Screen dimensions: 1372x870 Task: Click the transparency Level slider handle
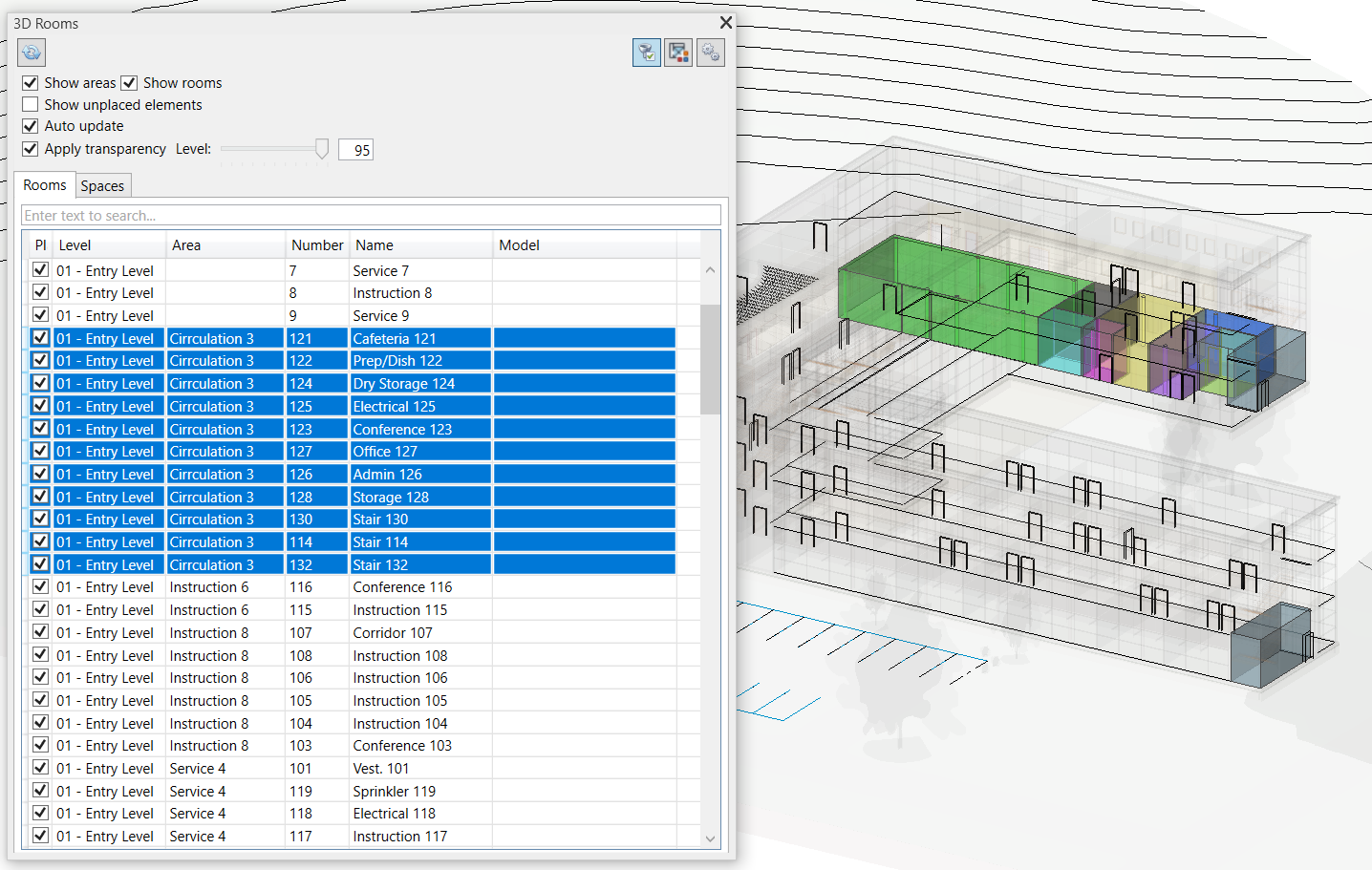coord(322,149)
